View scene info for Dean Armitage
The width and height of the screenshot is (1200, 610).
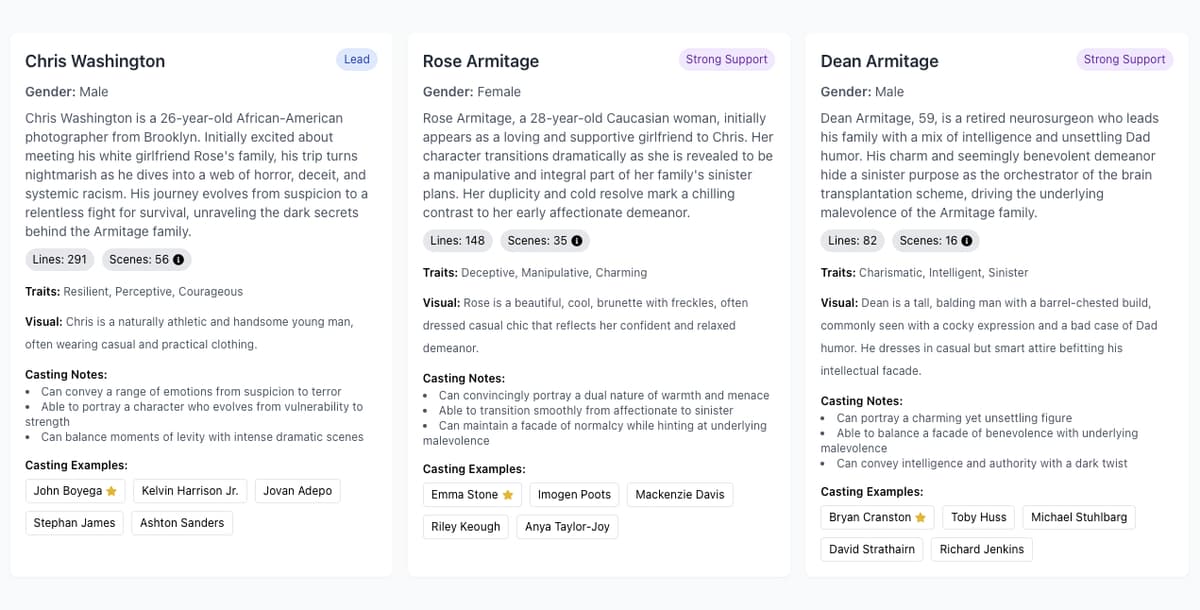point(968,240)
